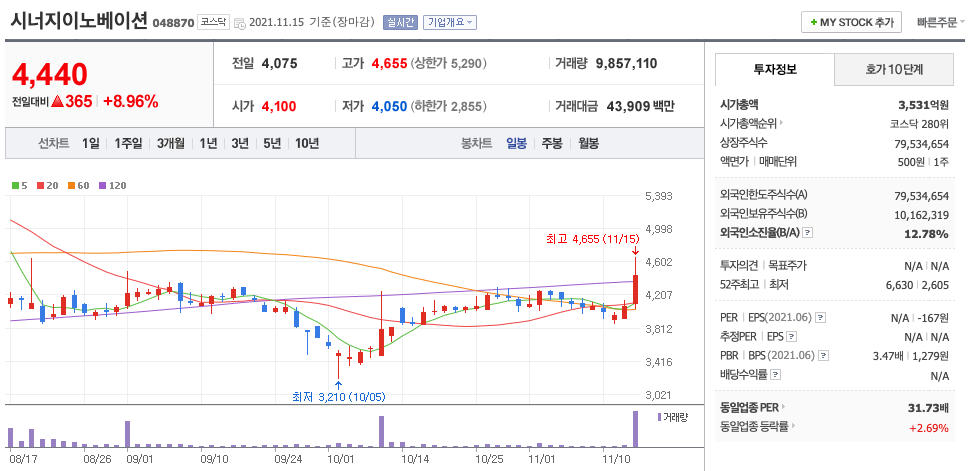Click the 거래대금 value 43,909 백만

[x=640, y=106]
